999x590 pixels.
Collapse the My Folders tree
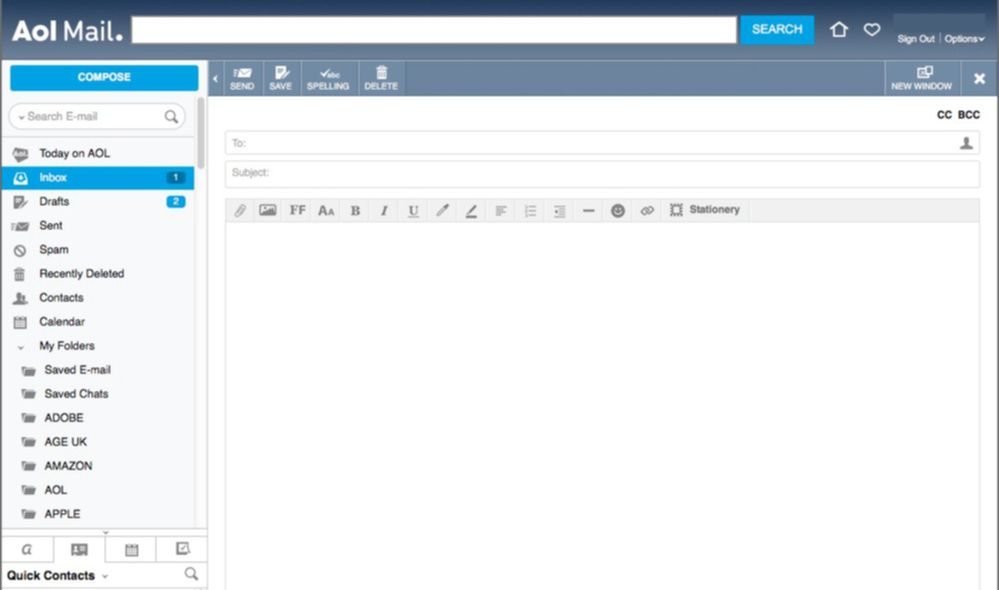pos(20,347)
